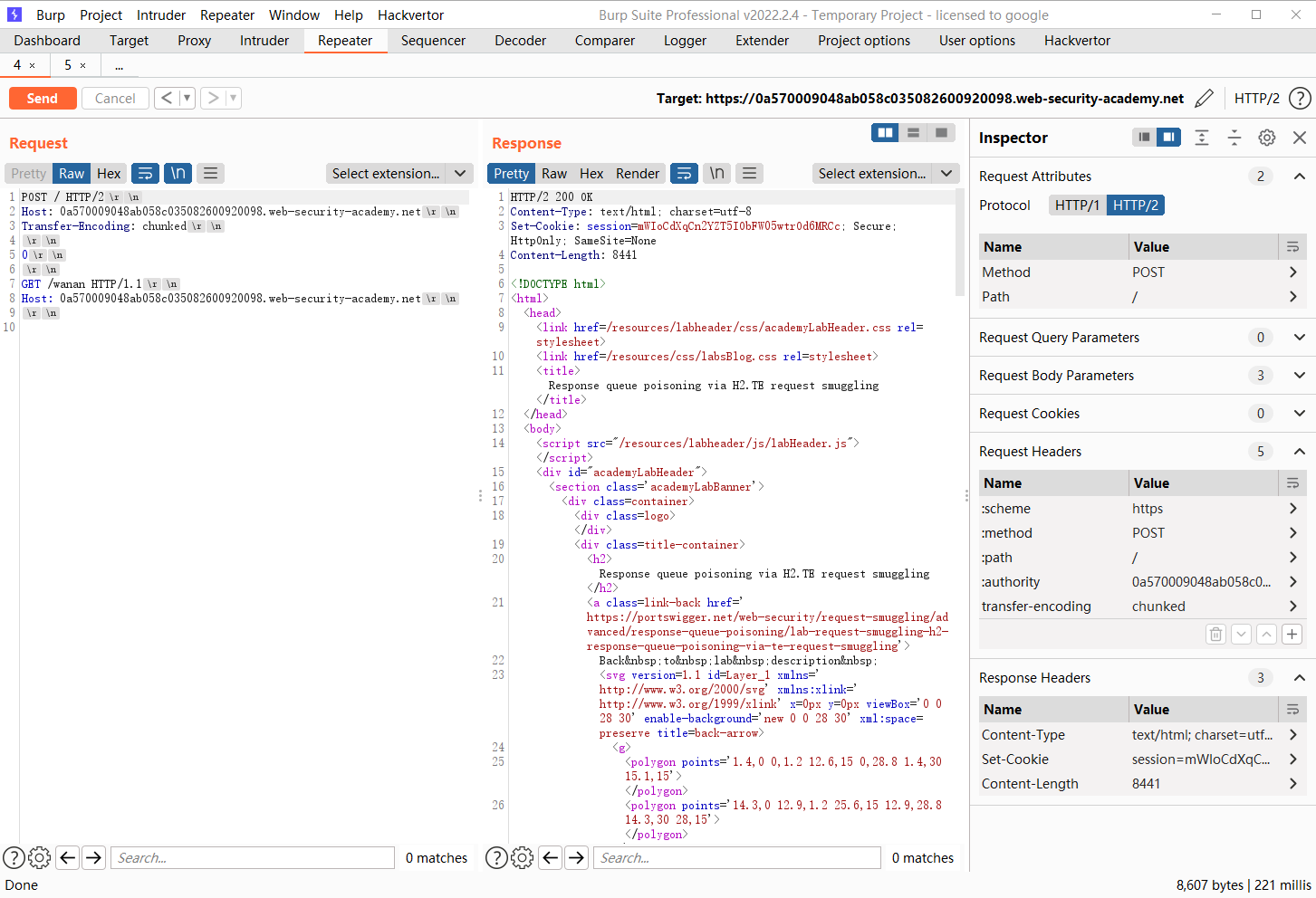
Task: Delete selected request header trash icon
Action: [1216, 634]
